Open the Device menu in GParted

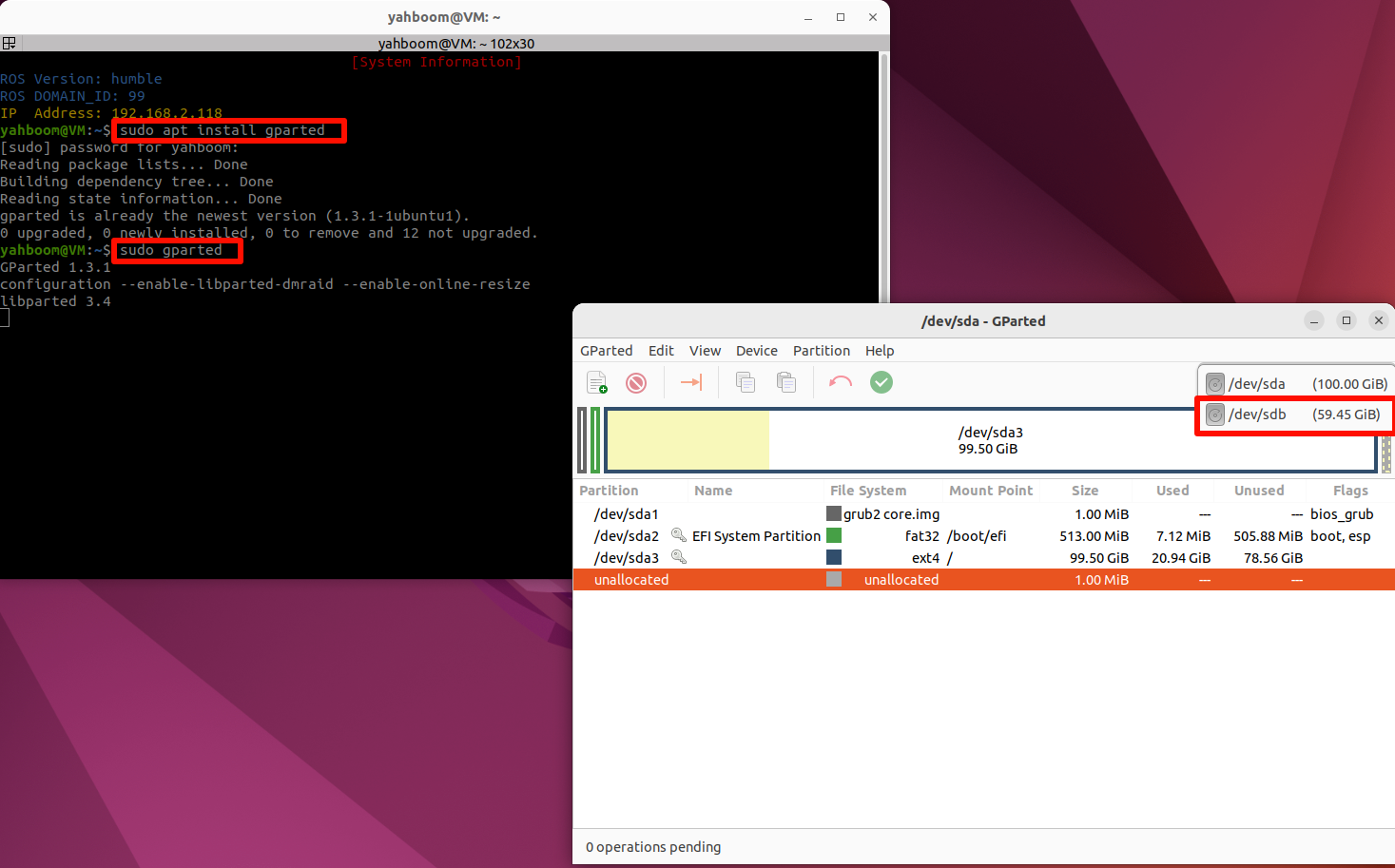[x=757, y=351]
